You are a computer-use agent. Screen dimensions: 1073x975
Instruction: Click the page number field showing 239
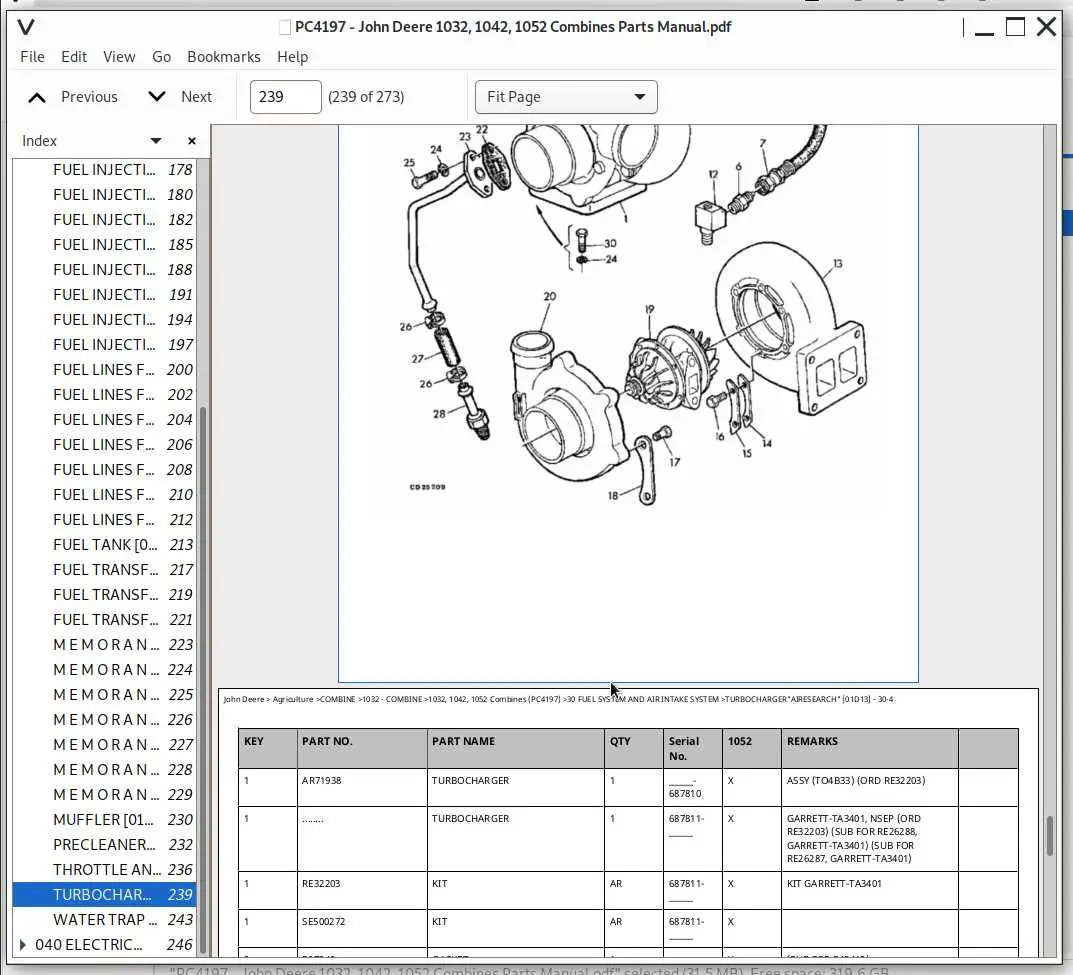285,97
